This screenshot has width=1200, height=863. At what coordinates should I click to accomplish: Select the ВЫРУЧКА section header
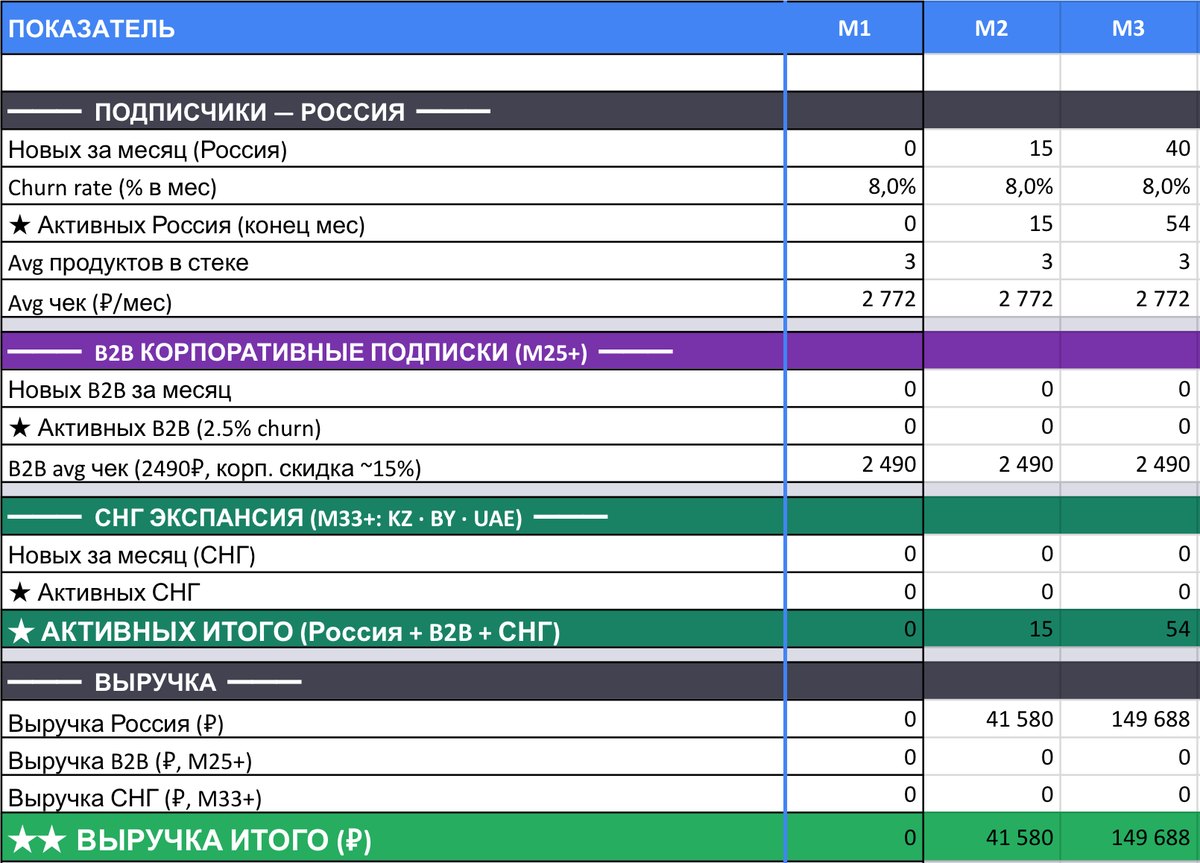[392, 682]
